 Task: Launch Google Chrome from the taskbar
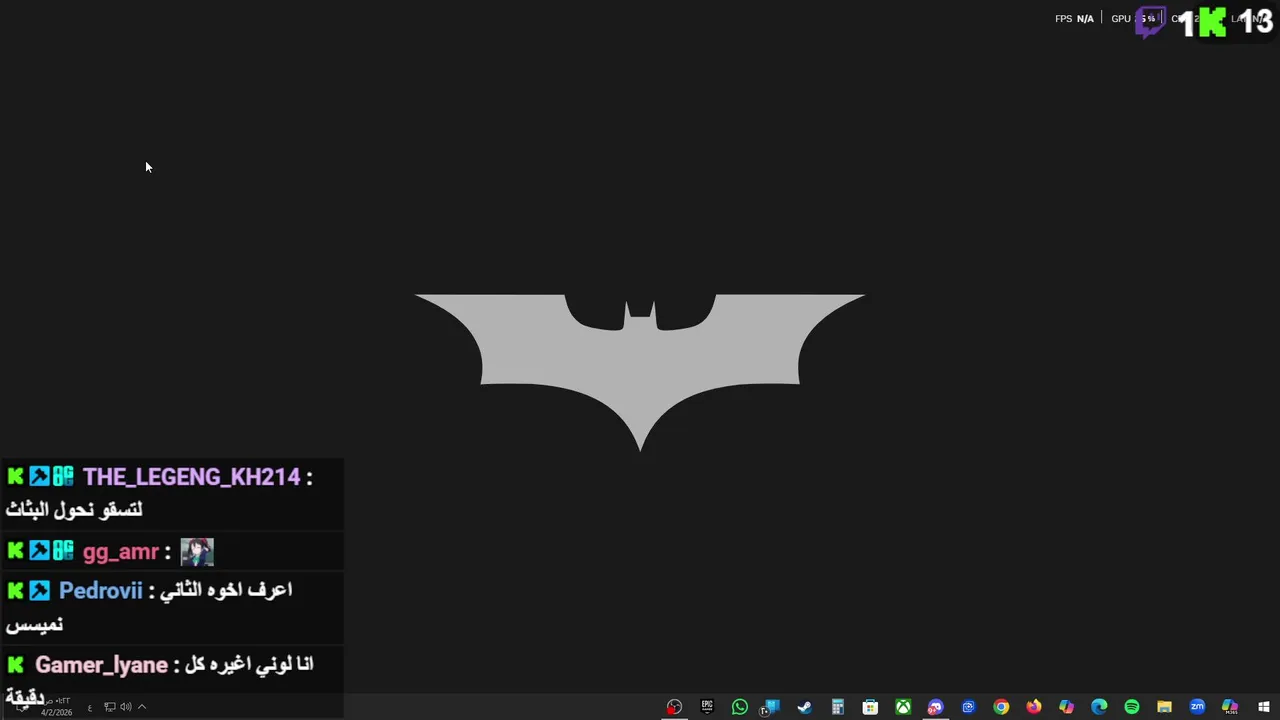pos(1001,707)
